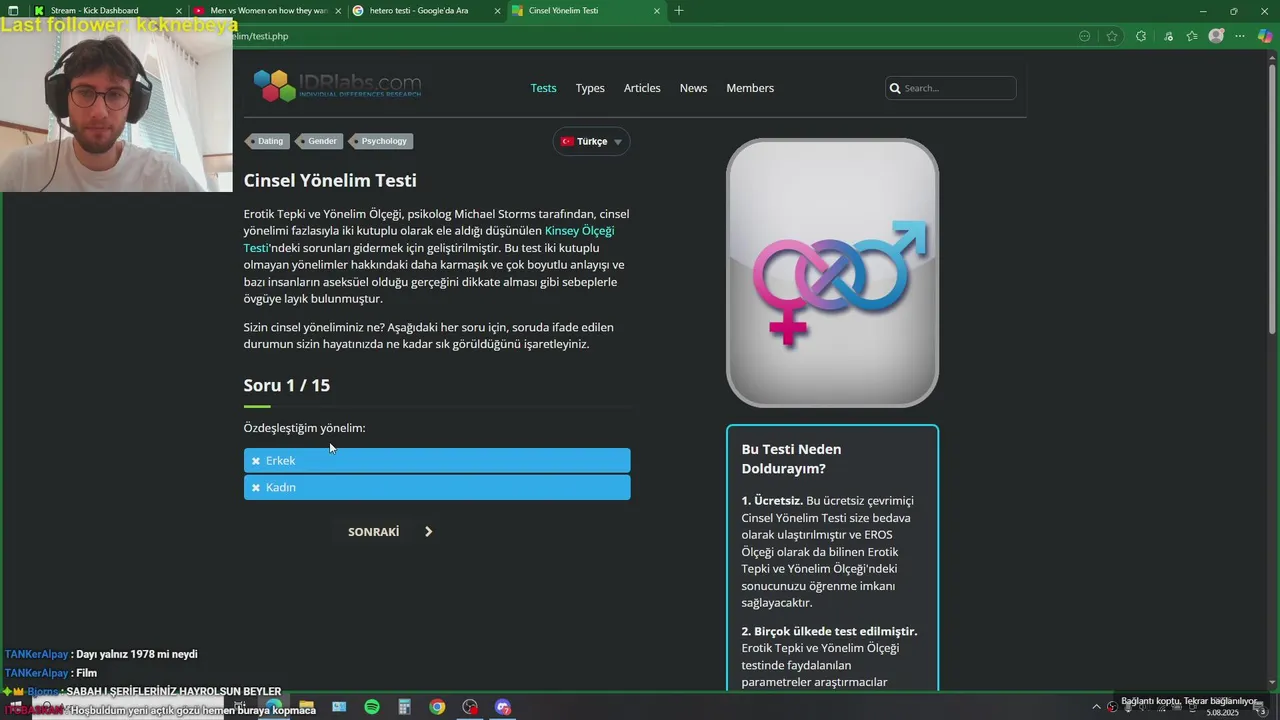Expand the Türkçe language dropdown
1280x720 pixels.
(591, 141)
